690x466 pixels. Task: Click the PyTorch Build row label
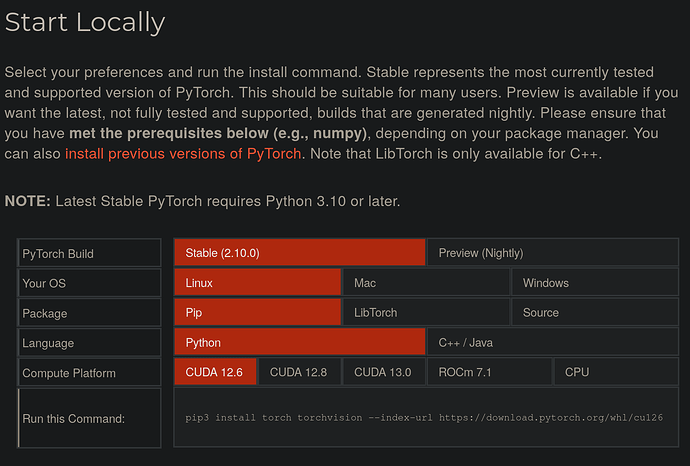pos(58,254)
